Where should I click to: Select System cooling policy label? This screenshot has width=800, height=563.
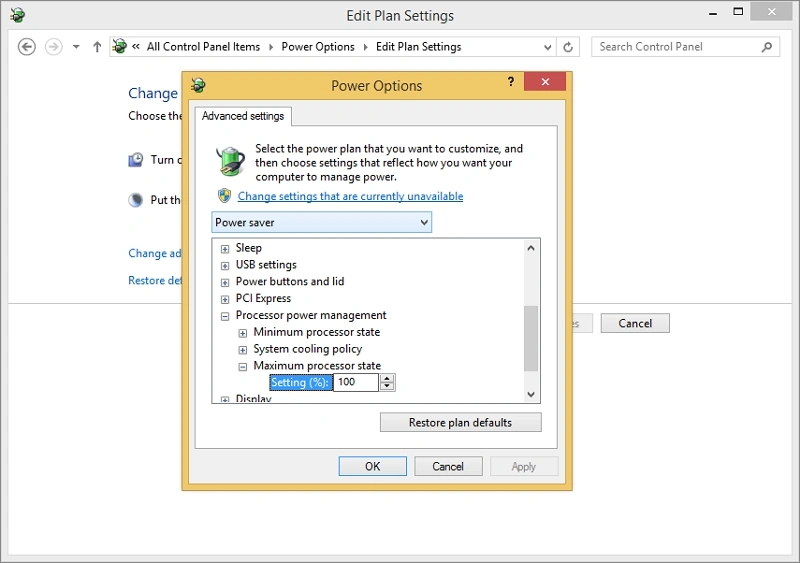point(308,349)
